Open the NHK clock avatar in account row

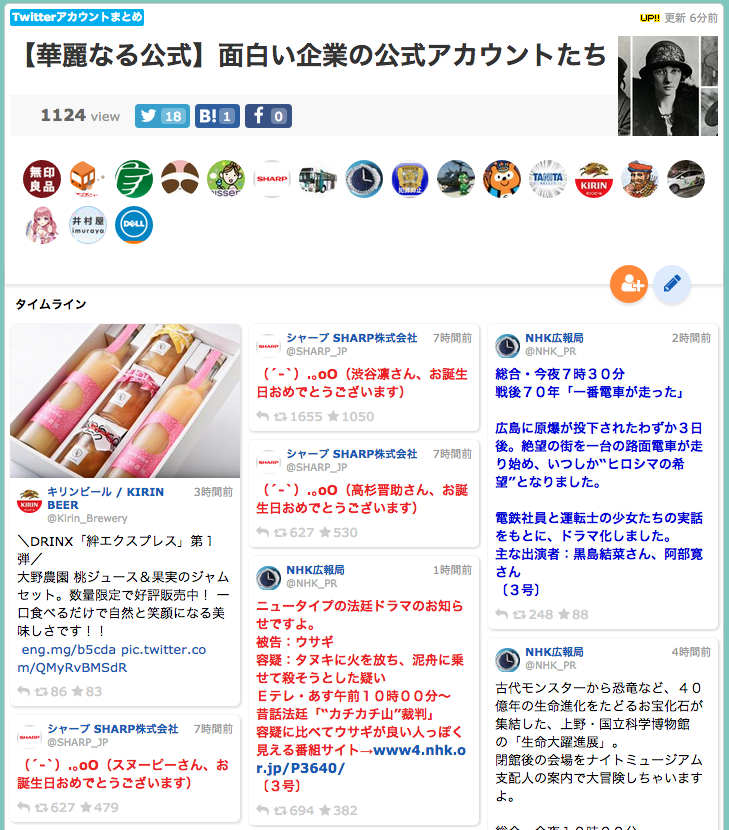[364, 179]
